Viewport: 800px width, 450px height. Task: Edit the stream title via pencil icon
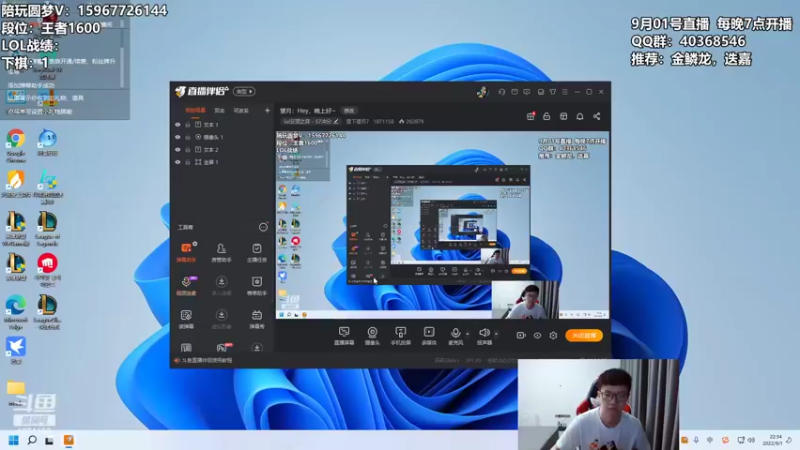pyautogui.click(x=336, y=121)
